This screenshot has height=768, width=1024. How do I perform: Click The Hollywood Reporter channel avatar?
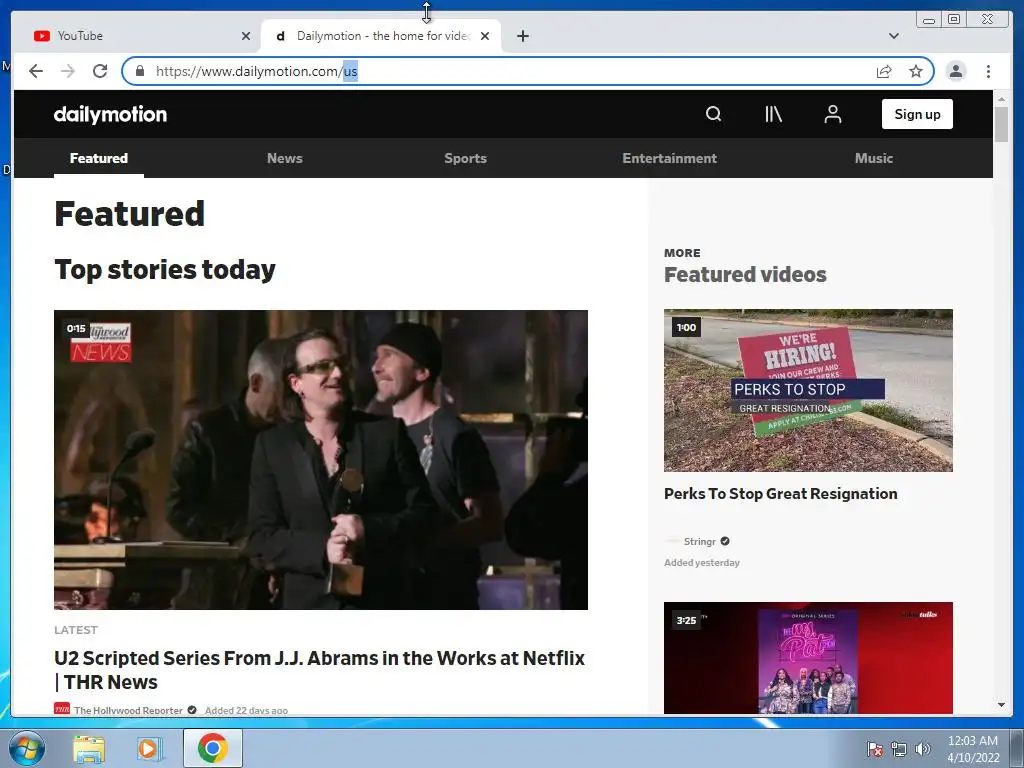pyautogui.click(x=62, y=709)
